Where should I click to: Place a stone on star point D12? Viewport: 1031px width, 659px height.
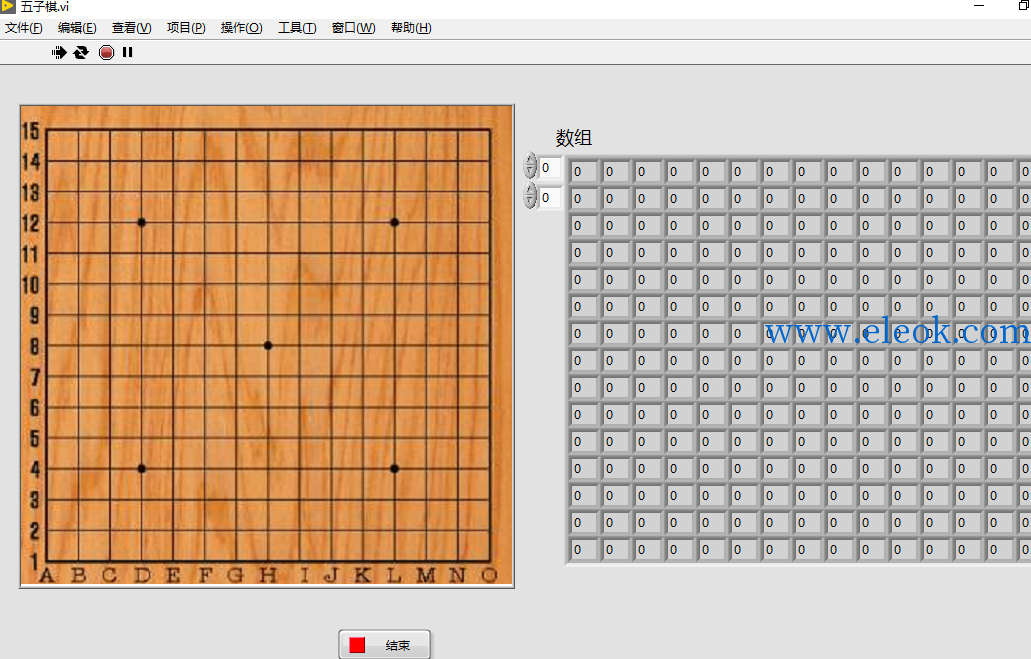141,222
